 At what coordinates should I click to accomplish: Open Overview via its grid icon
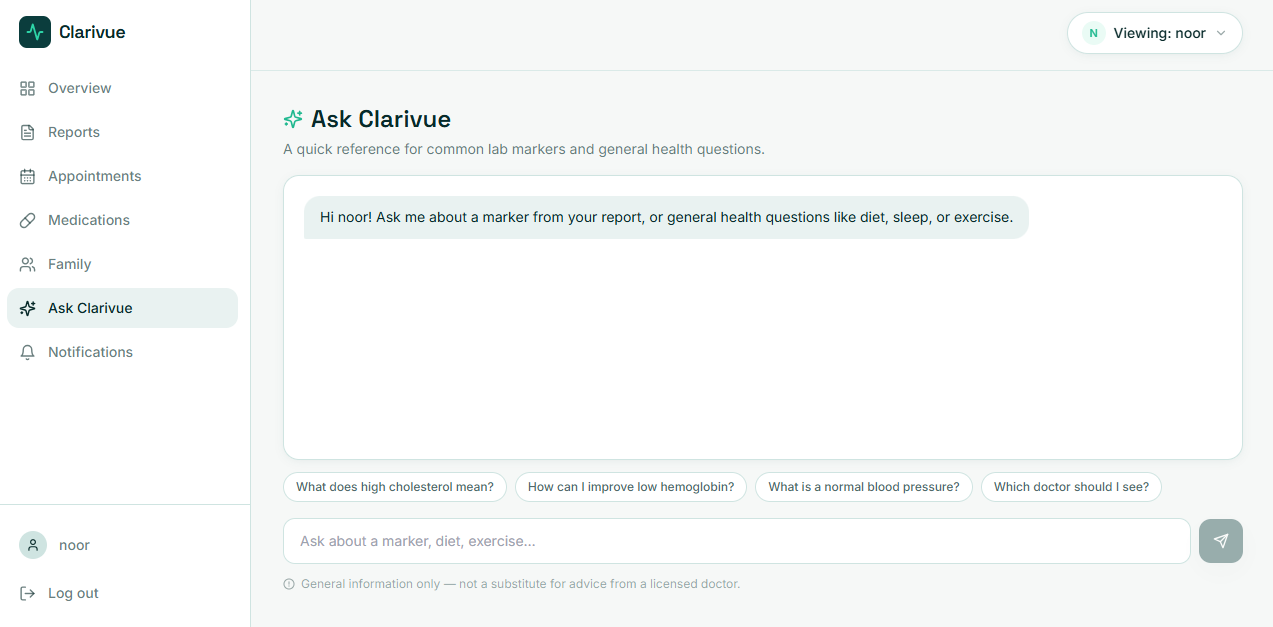pyautogui.click(x=28, y=88)
